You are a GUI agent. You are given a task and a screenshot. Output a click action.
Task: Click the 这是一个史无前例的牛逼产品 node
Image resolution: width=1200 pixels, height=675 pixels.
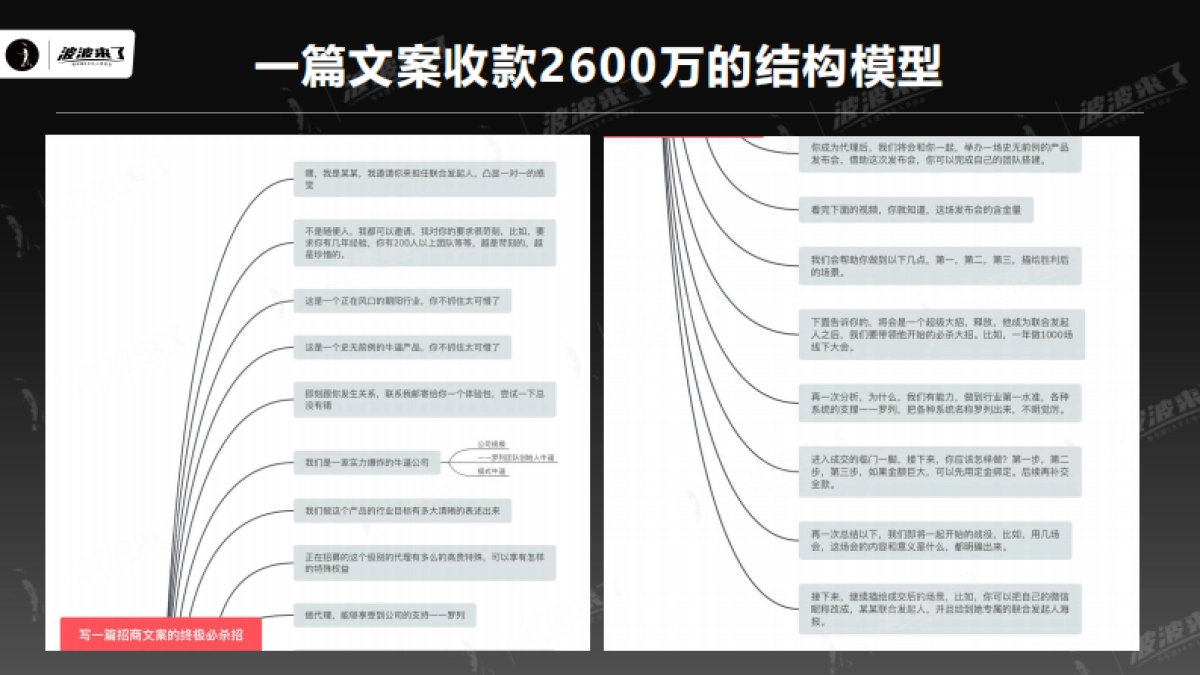(403, 349)
